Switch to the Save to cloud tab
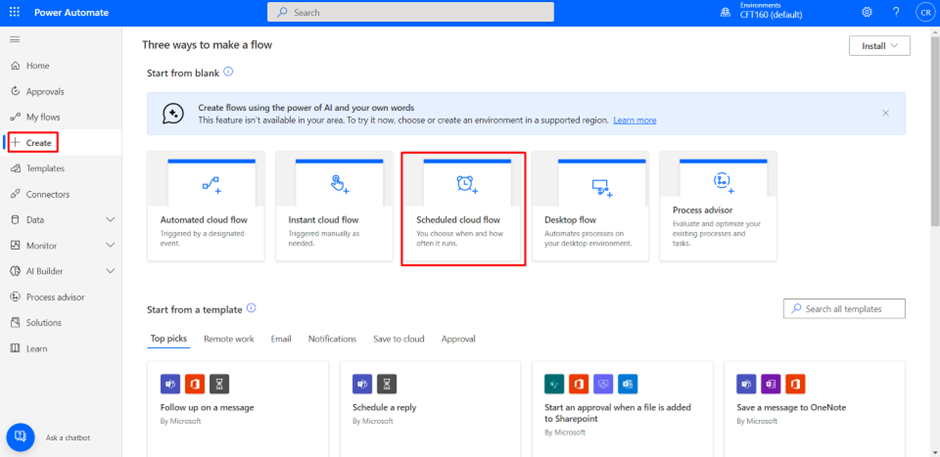The image size is (940, 457). click(399, 339)
